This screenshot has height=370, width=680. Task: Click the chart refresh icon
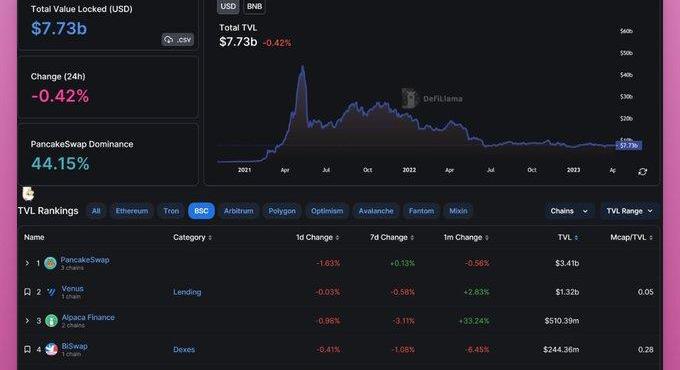[x=643, y=172]
